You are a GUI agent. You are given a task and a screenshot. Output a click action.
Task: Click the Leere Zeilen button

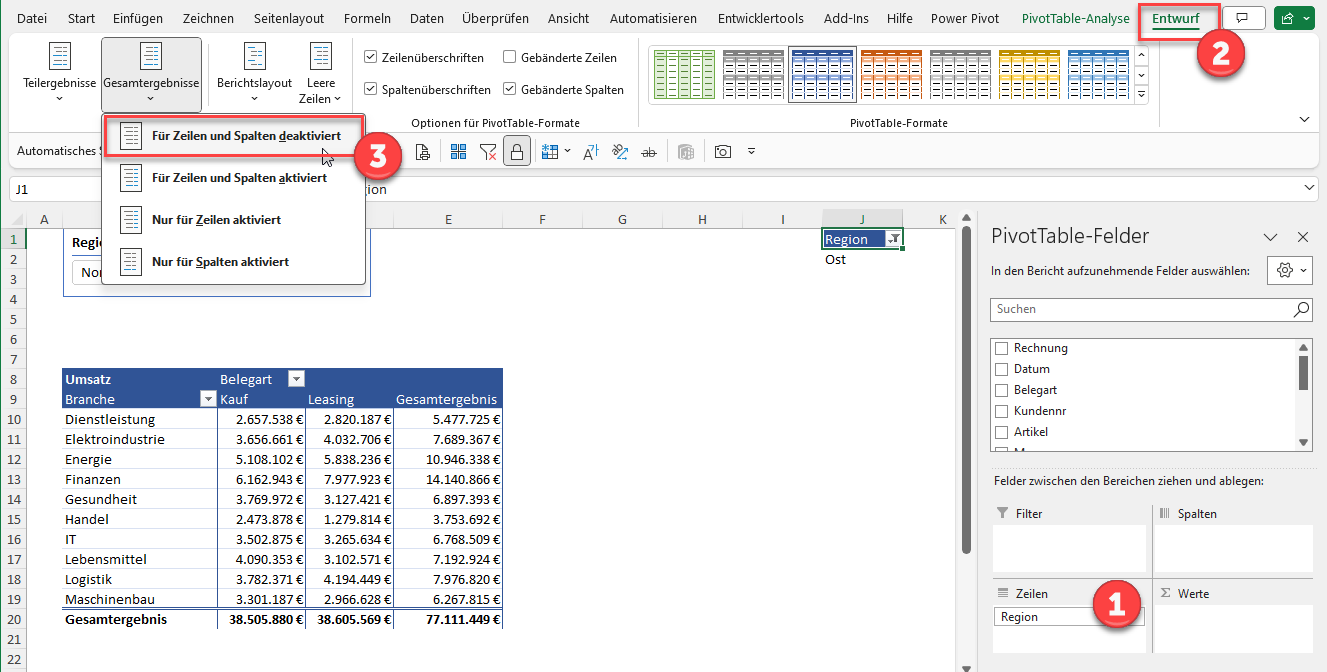(x=320, y=75)
